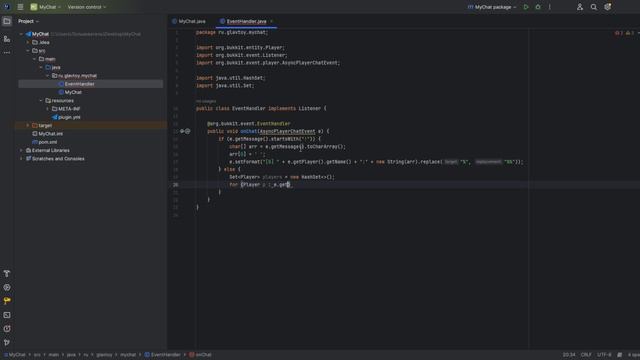Click the usages hint above class declaration
640x360 pixels.
(206, 101)
